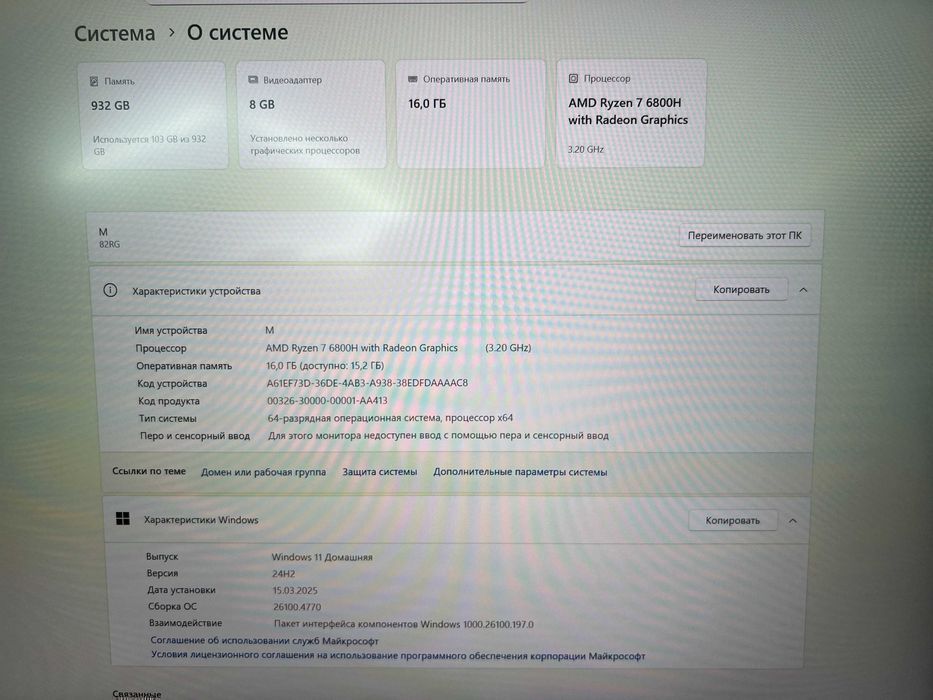Image resolution: width=933 pixels, height=700 pixels.
Task: Copy device specifications with Копировать
Action: click(741, 289)
